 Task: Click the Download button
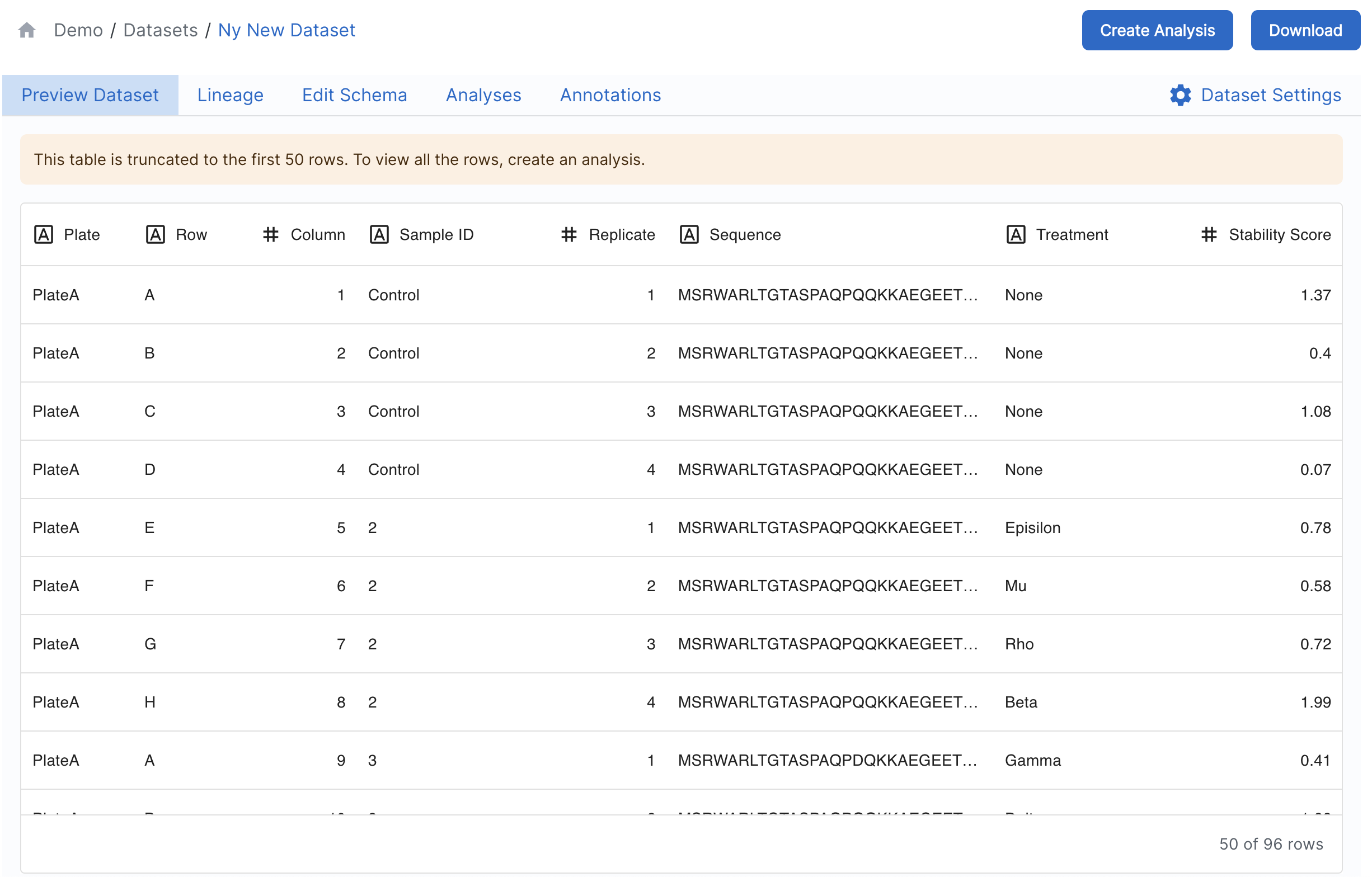pos(1305,30)
